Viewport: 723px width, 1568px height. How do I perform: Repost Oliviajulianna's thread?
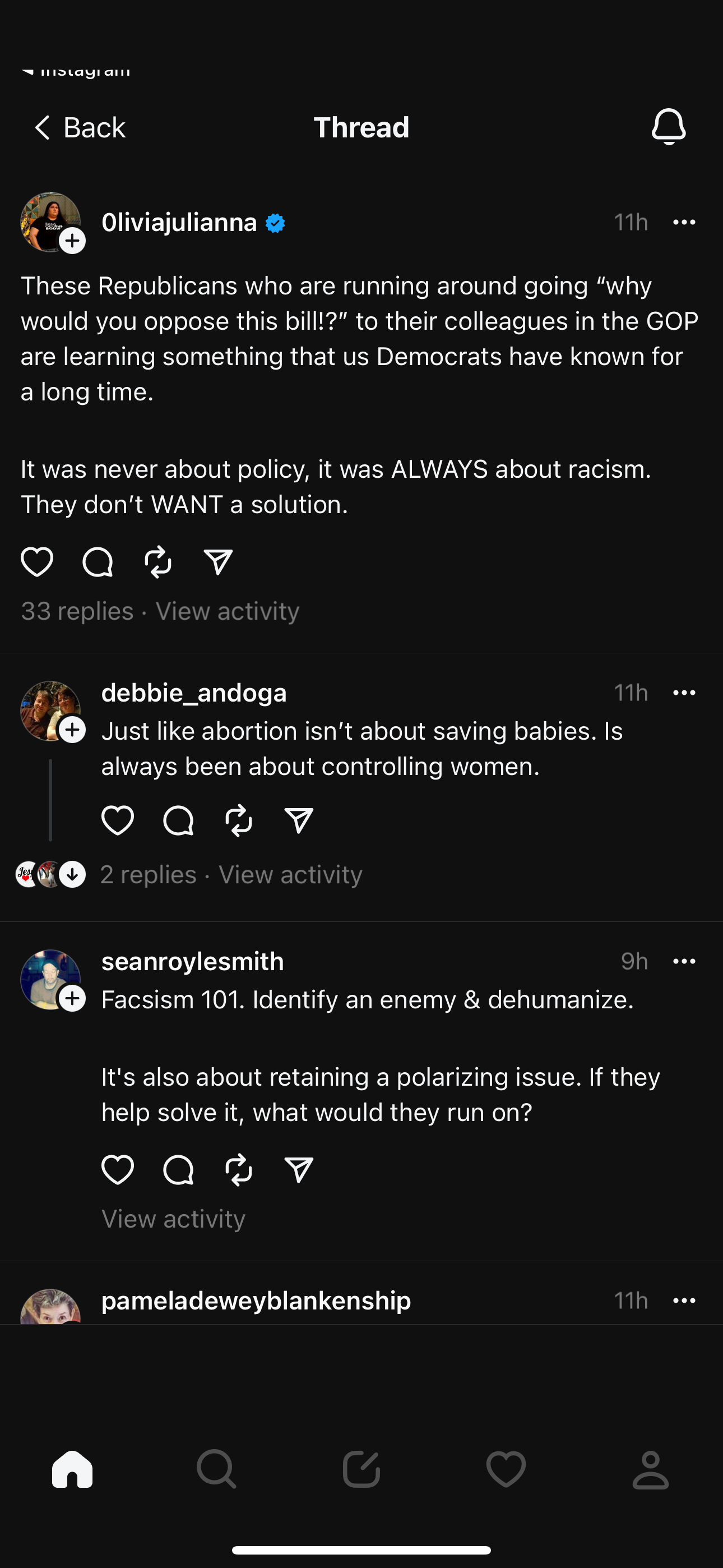[158, 561]
